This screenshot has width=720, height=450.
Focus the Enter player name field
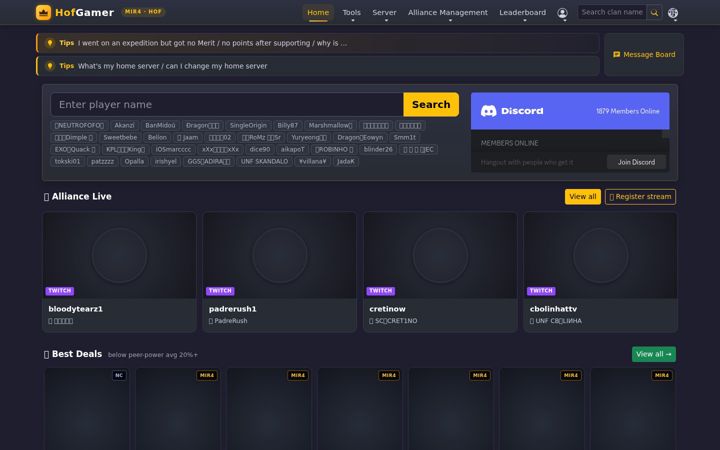point(227,105)
